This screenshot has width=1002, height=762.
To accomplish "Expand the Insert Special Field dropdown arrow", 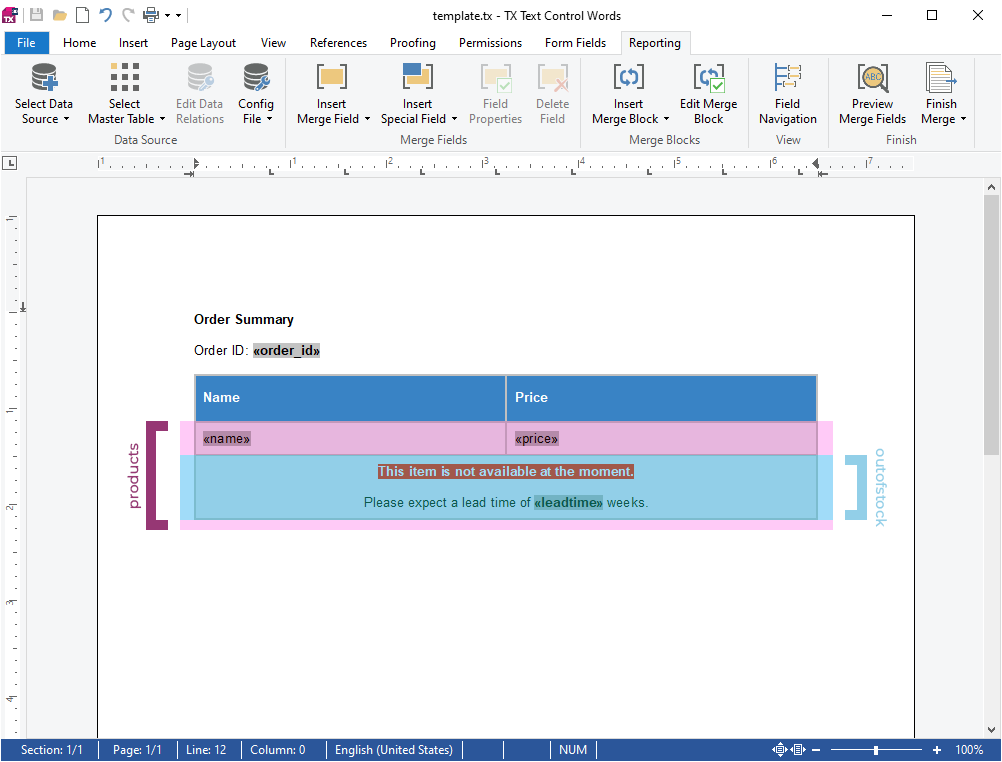I will 454,119.
